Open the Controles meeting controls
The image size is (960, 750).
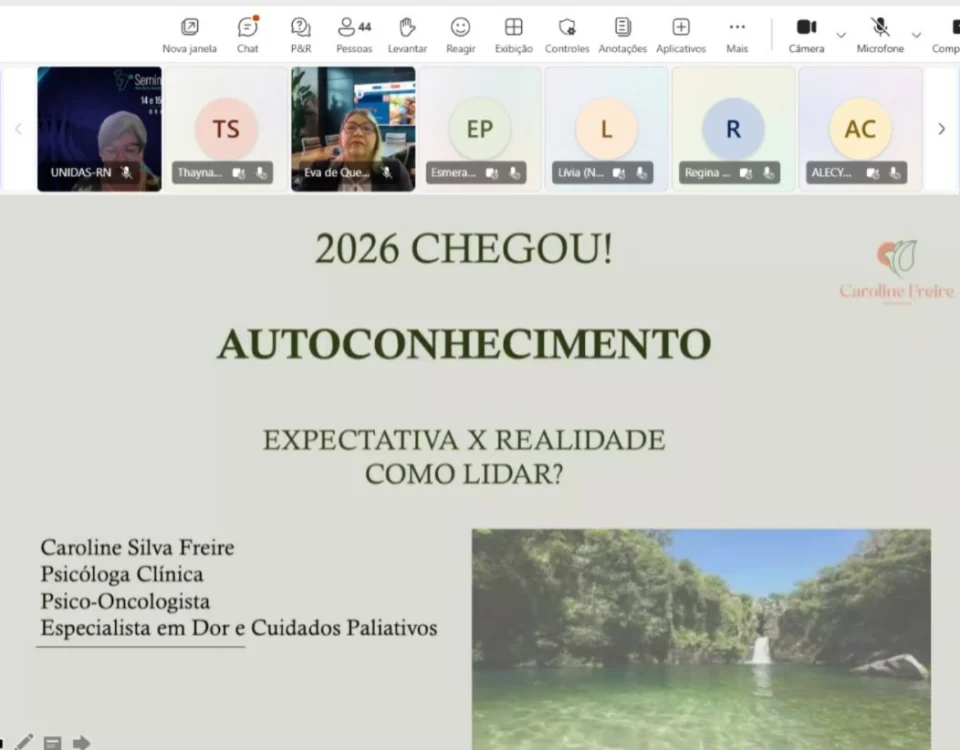(x=567, y=33)
